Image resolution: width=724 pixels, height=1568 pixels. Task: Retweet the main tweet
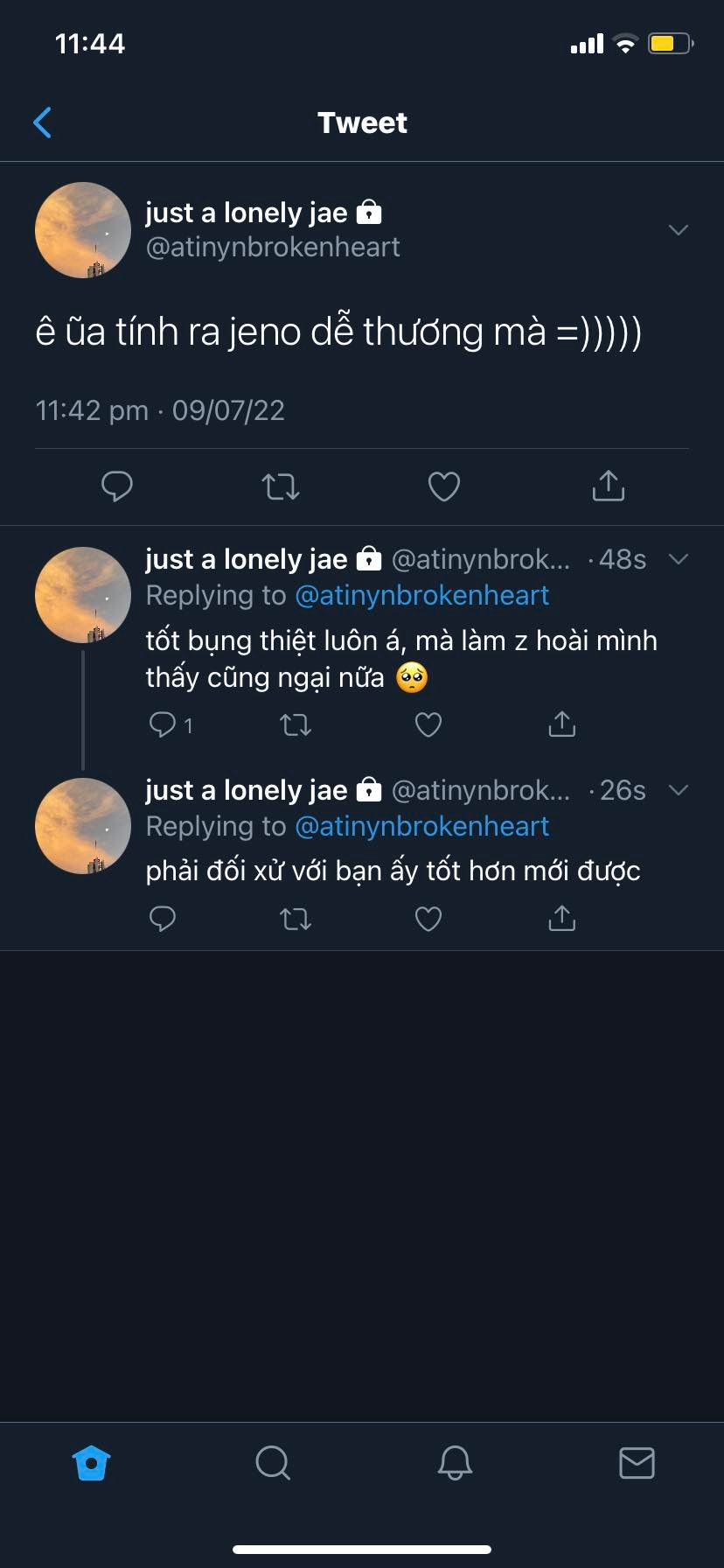coord(281,486)
